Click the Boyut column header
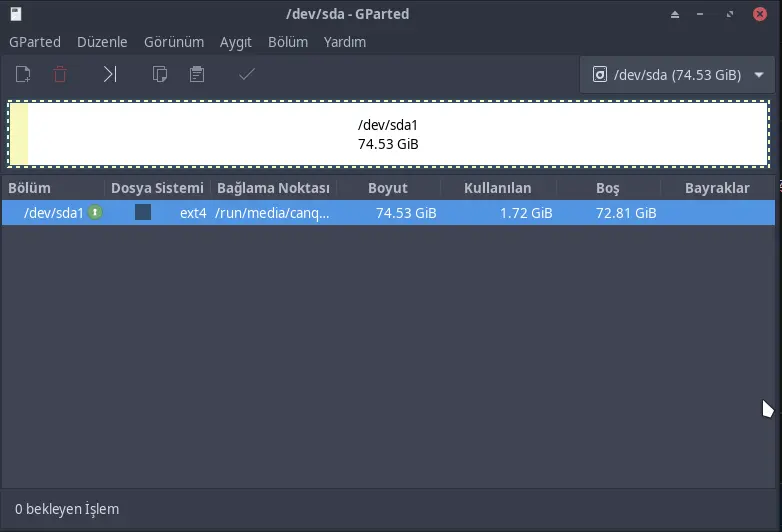The image size is (782, 532). pyautogui.click(x=388, y=188)
